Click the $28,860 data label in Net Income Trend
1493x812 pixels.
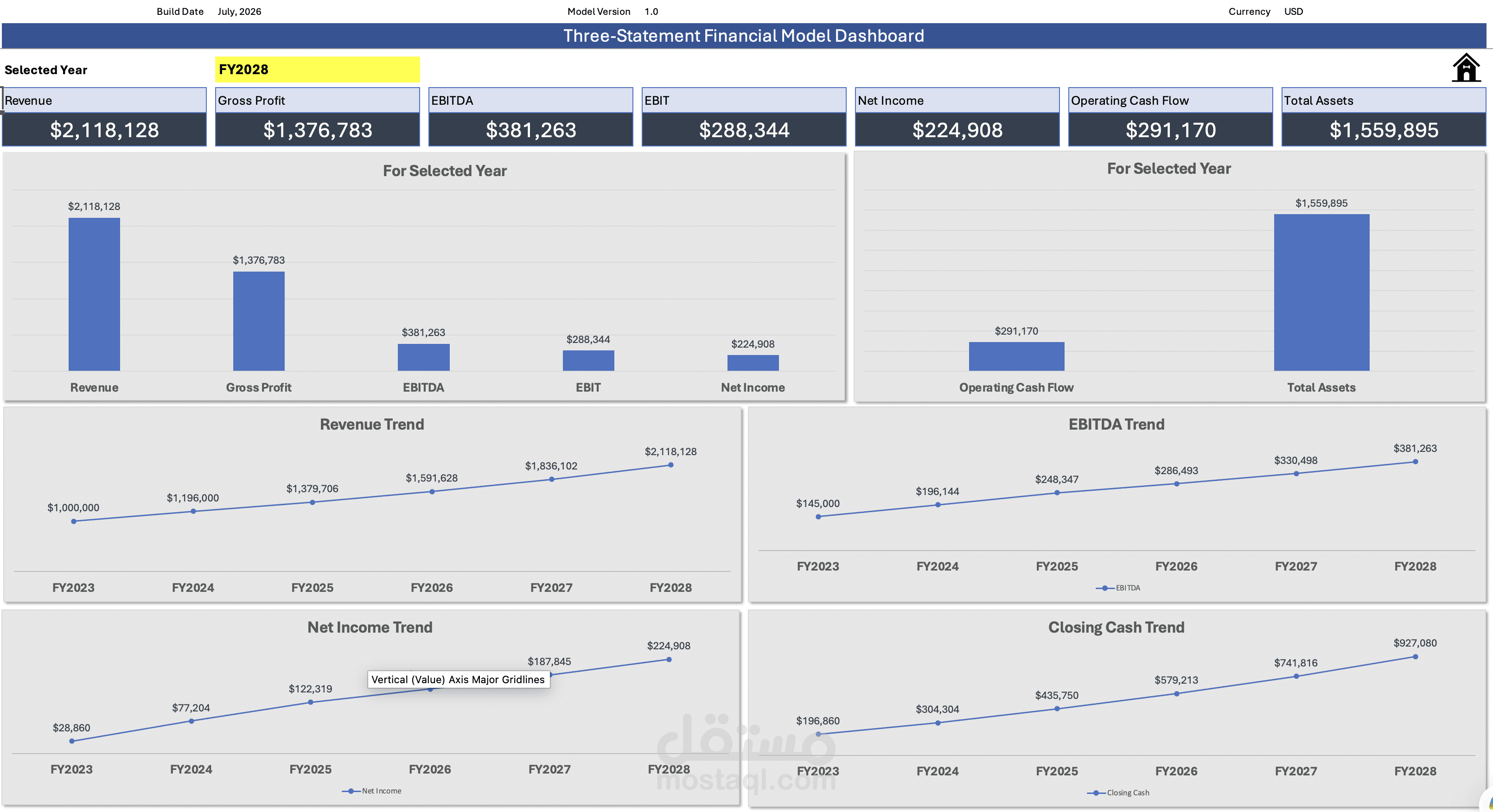point(71,728)
